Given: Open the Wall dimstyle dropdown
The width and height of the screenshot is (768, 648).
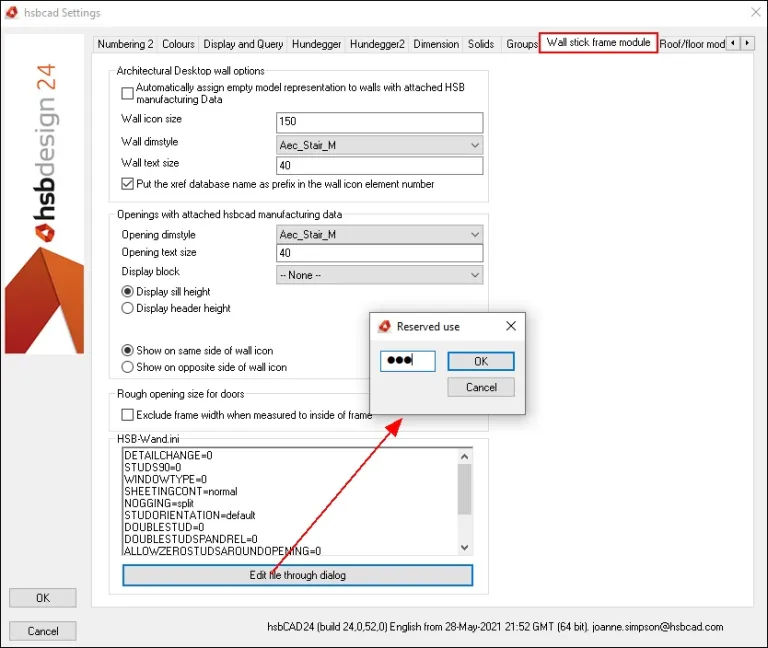Looking at the screenshot, I should point(380,145).
